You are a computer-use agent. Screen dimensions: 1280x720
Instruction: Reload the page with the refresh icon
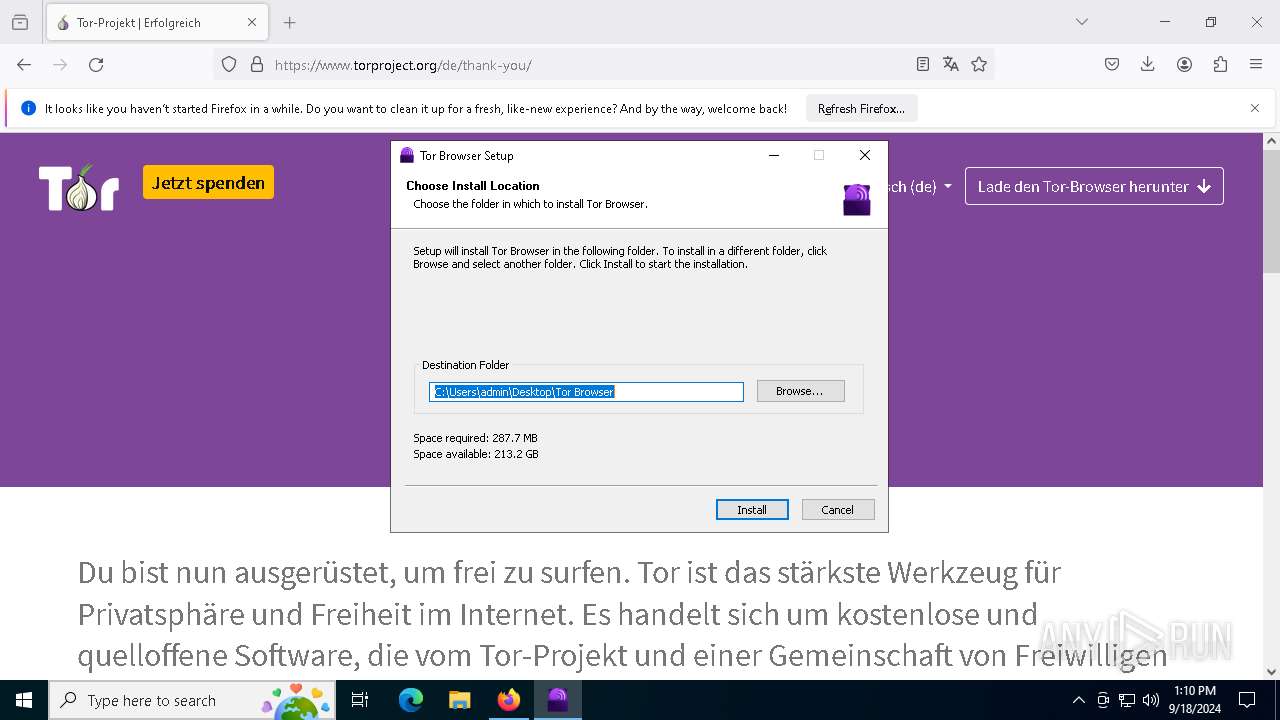click(96, 65)
